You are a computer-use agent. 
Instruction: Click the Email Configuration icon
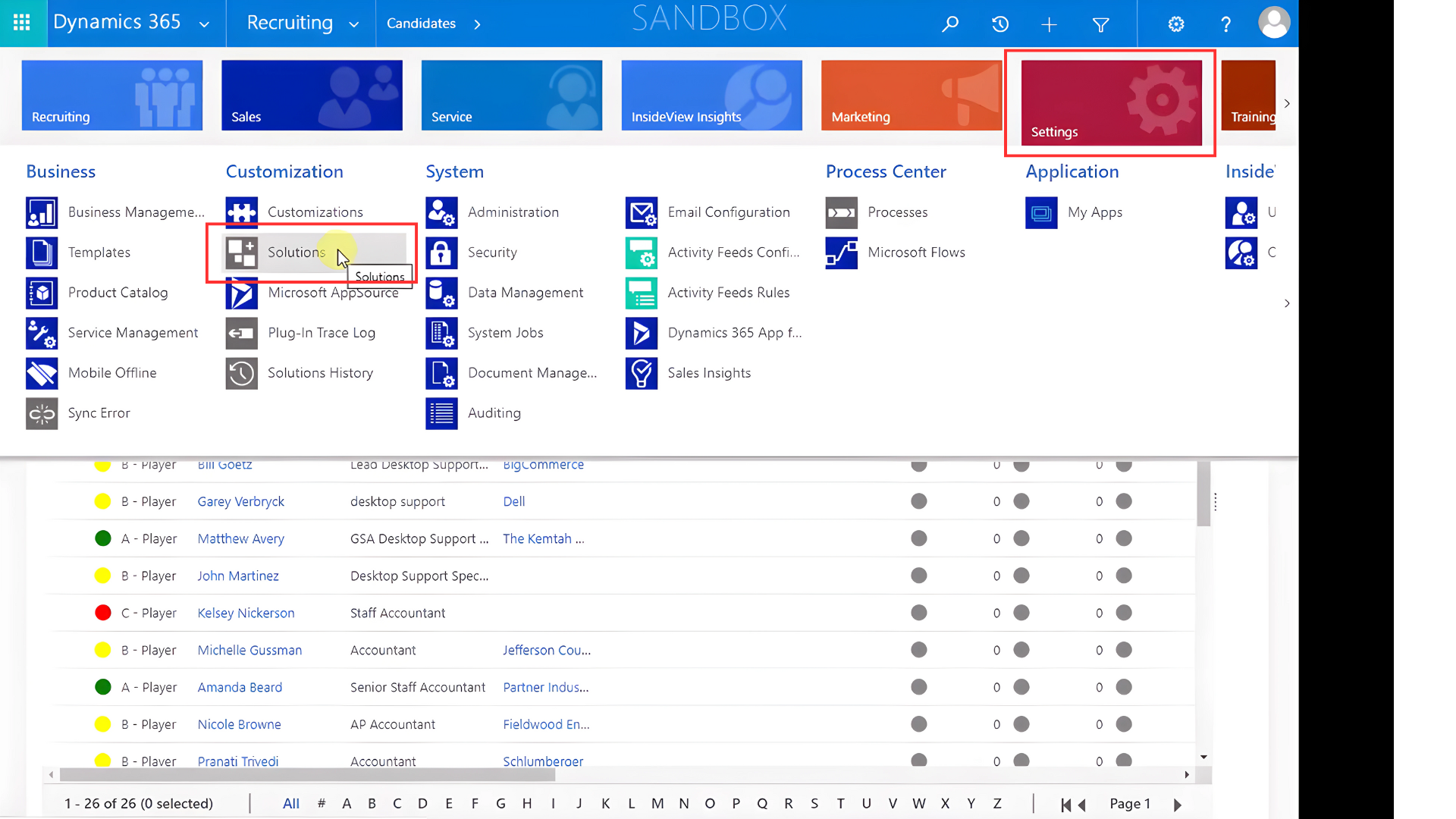642,212
